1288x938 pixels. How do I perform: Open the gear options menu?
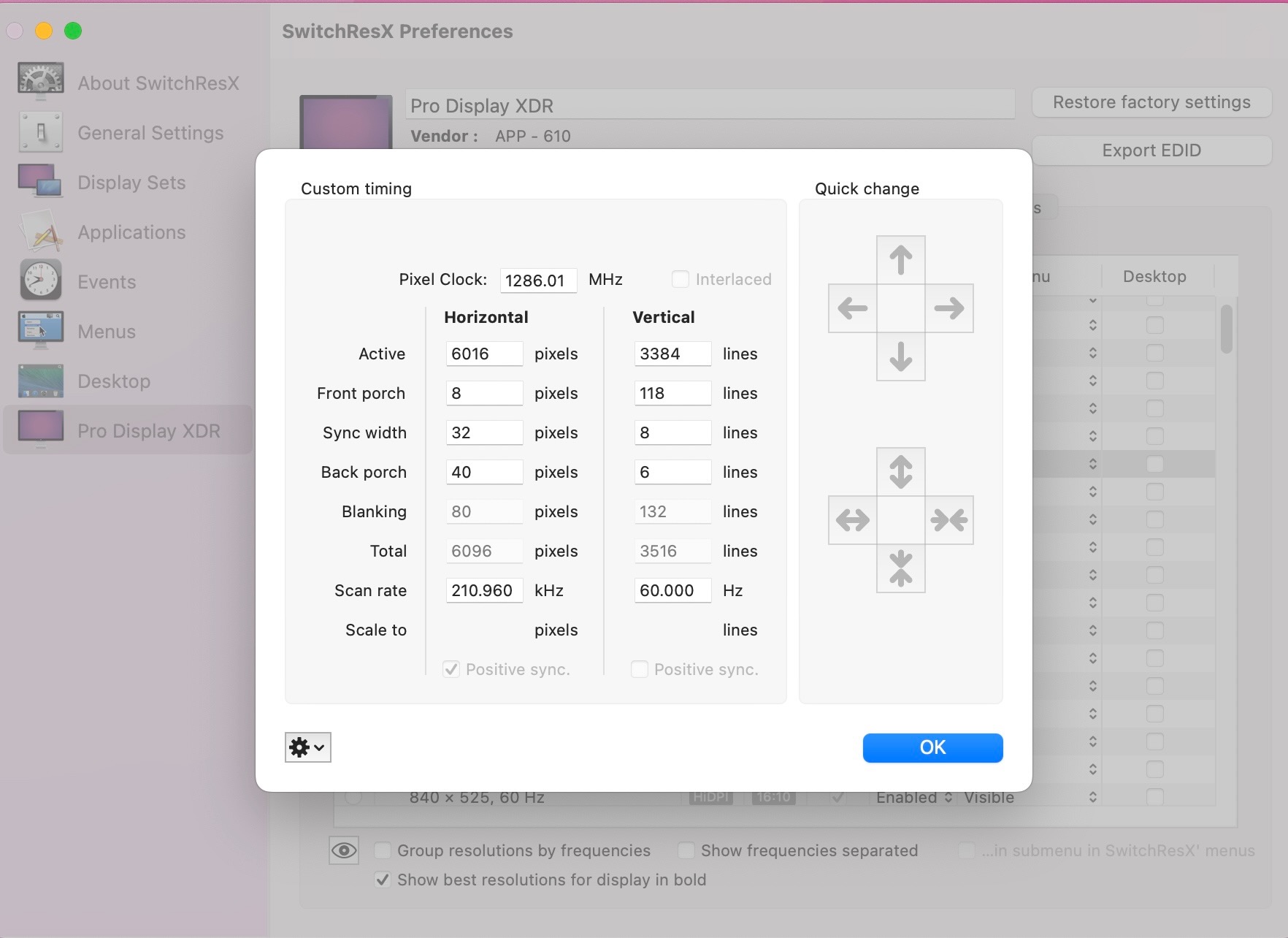tap(307, 747)
